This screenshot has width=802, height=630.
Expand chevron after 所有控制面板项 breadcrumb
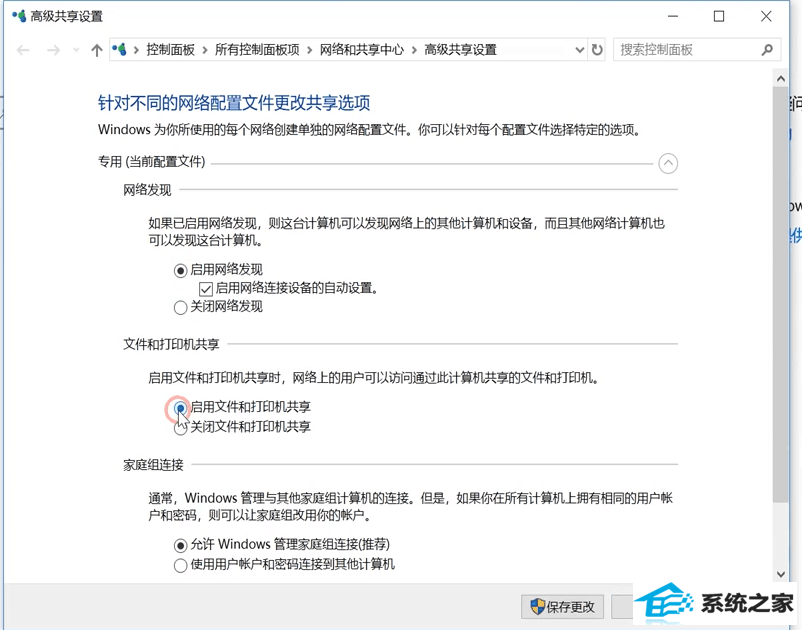310,50
